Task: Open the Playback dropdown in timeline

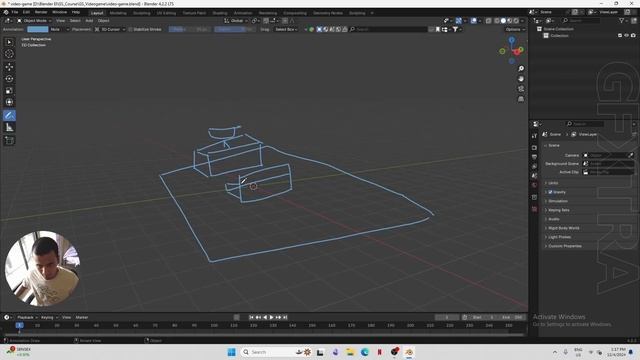Action: (27, 317)
